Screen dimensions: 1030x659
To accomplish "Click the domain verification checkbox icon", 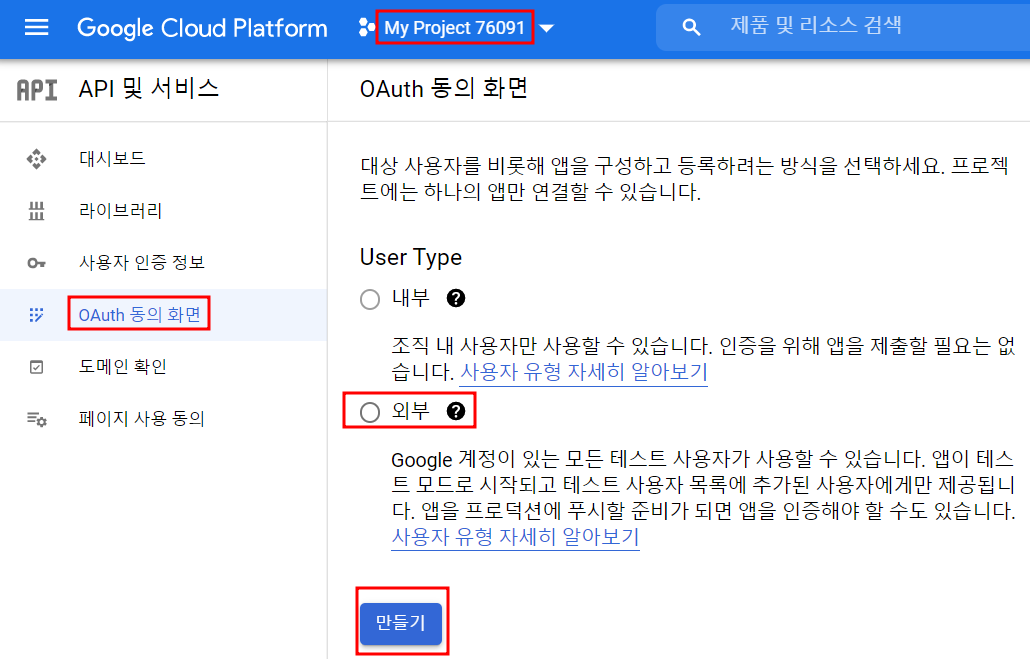I will 36,367.
